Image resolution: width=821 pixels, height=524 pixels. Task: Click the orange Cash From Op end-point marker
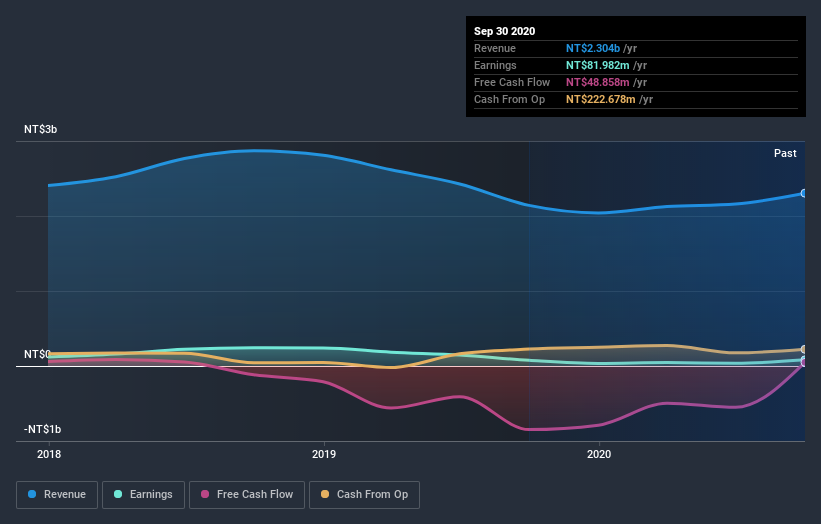pyautogui.click(x=804, y=349)
